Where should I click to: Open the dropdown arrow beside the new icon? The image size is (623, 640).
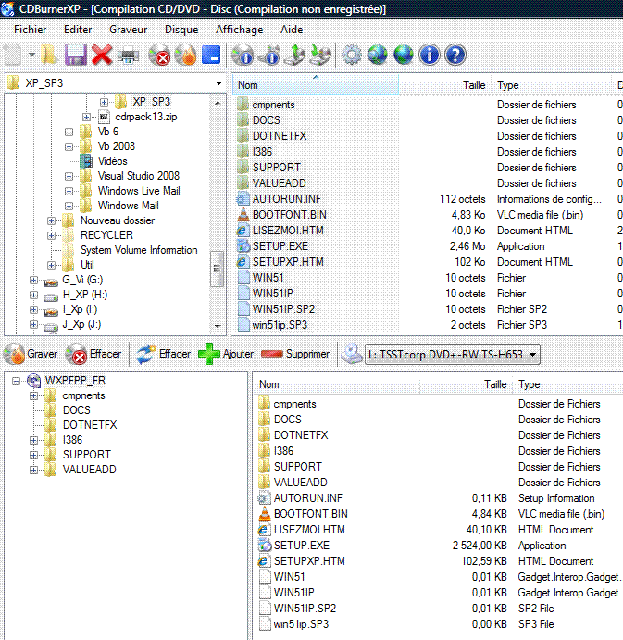pos(32,55)
